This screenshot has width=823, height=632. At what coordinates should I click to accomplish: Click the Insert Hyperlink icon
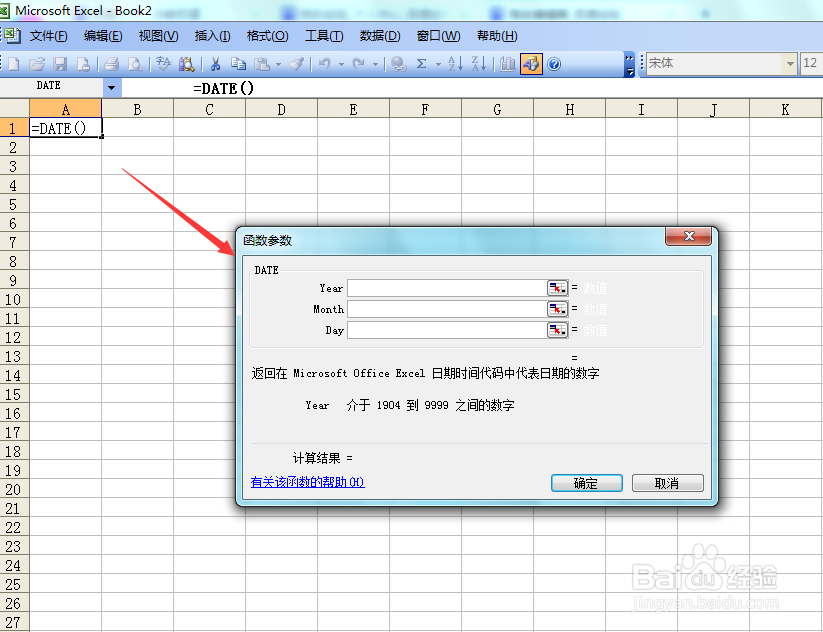398,64
